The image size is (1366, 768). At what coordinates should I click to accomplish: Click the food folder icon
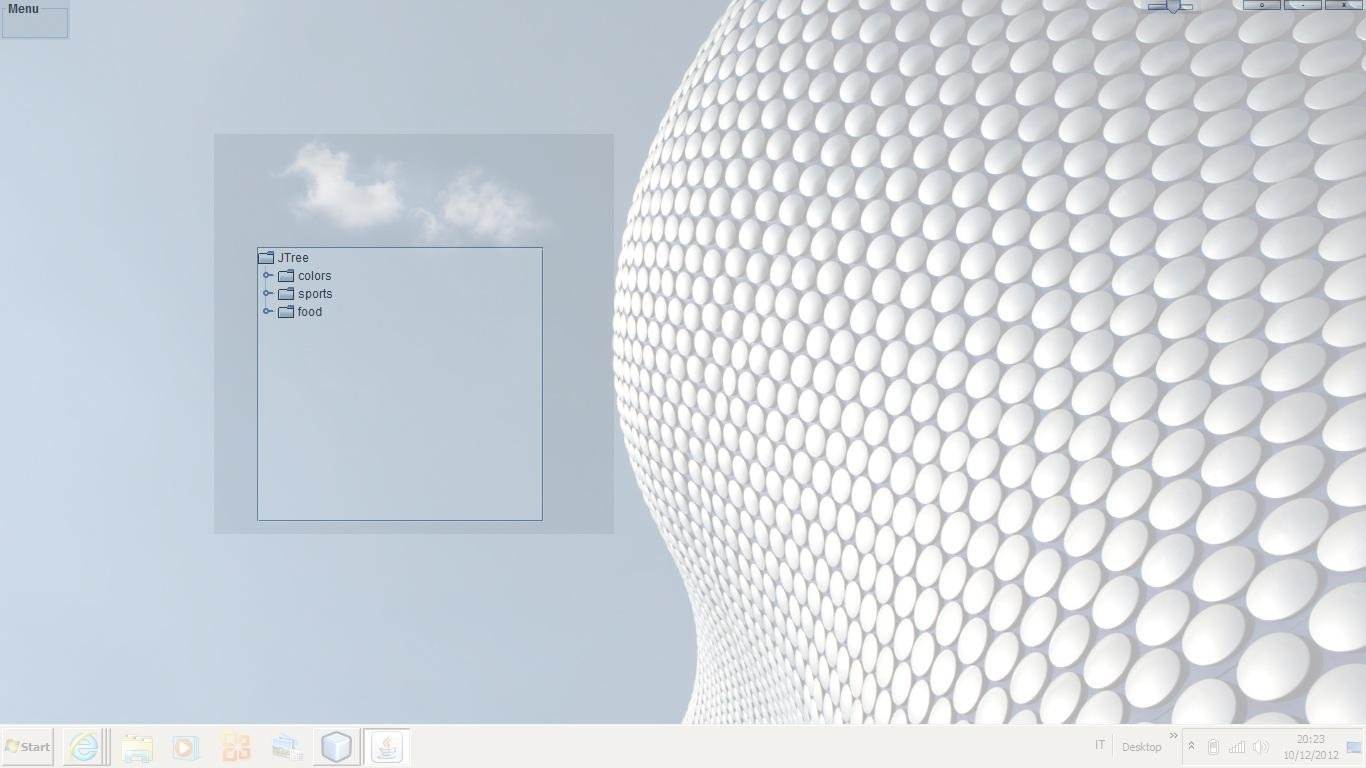pos(286,312)
